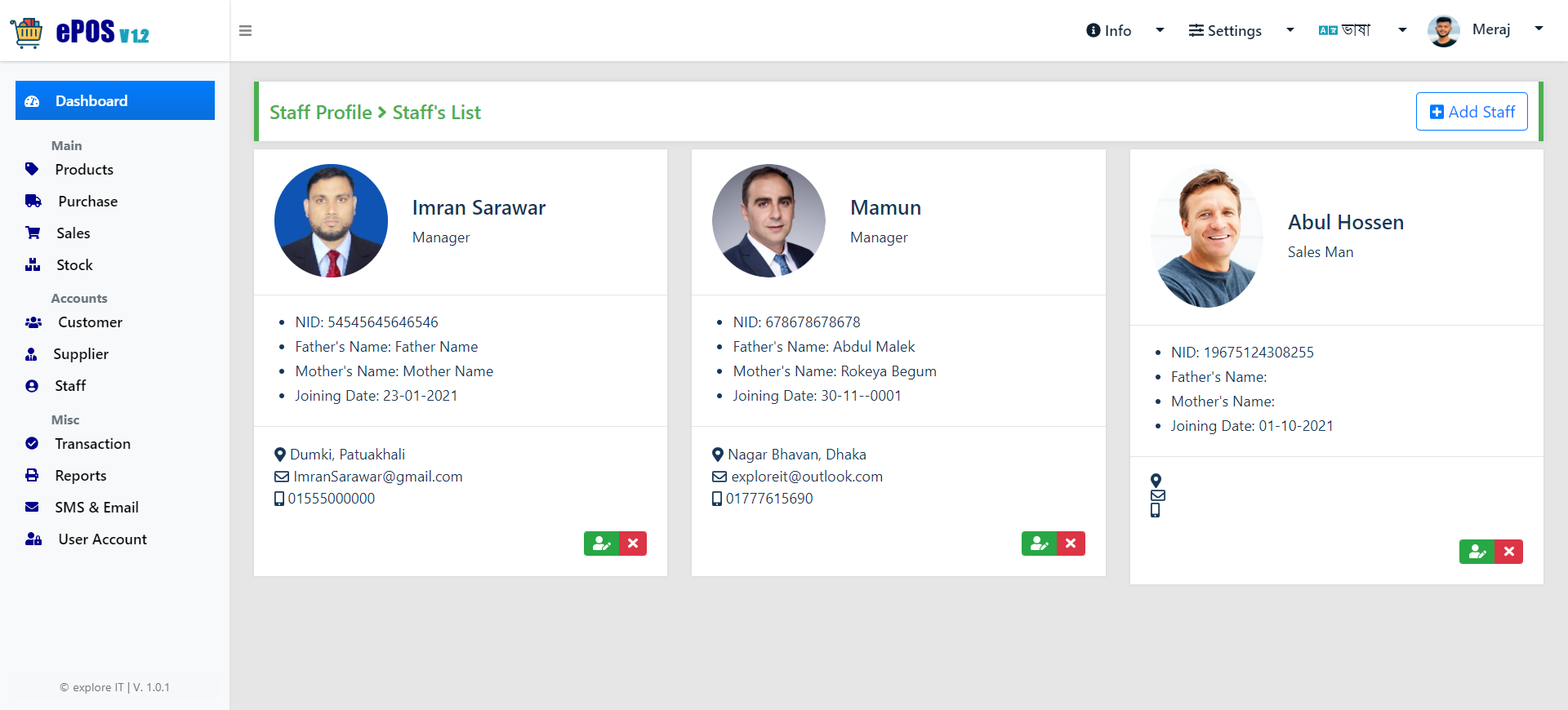The height and width of the screenshot is (710, 1568).
Task: Delete Mamun's record with red X
Action: [x=1071, y=544]
